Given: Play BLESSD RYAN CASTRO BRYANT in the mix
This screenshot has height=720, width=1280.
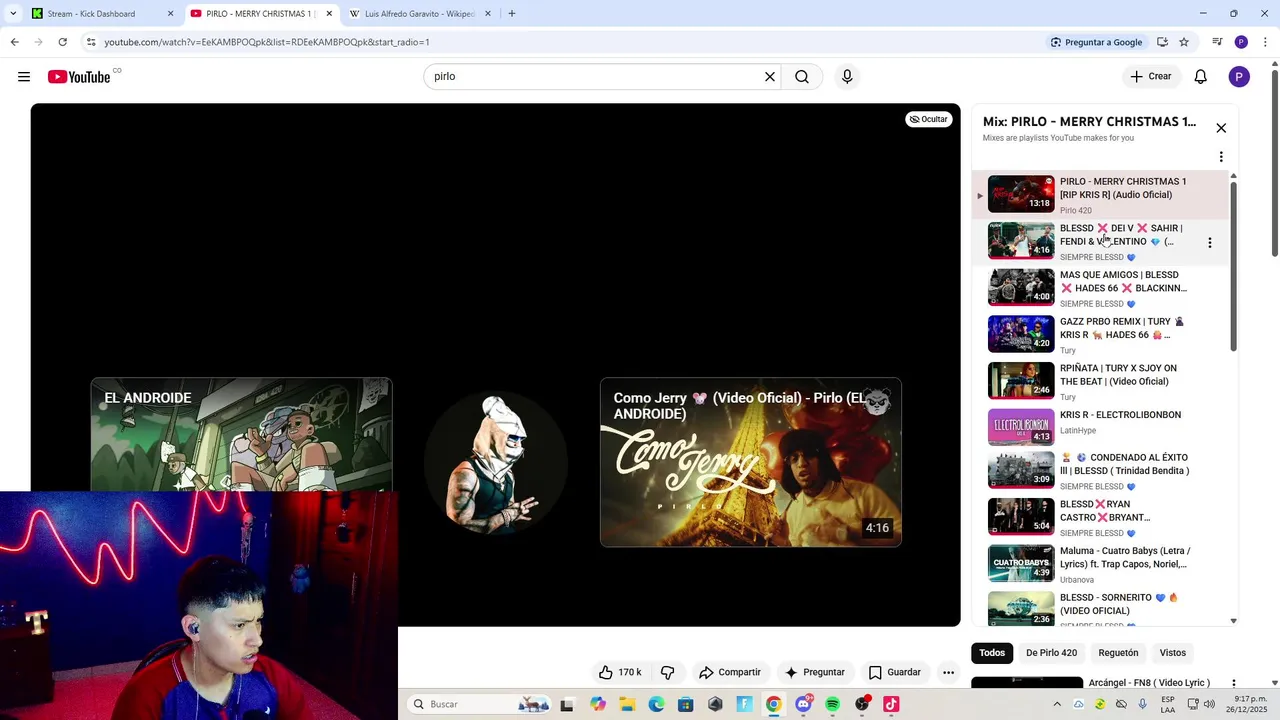Looking at the screenshot, I should (1100, 517).
